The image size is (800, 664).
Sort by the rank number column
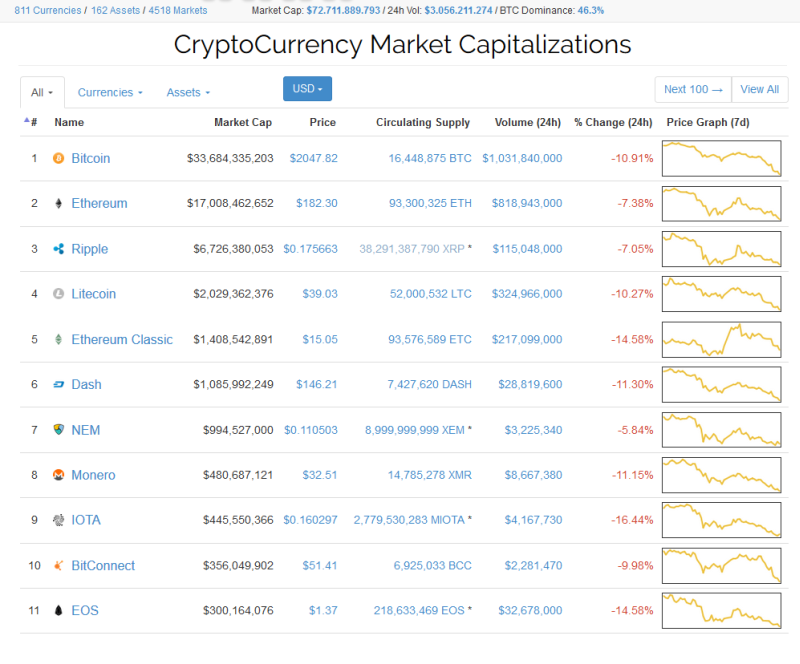[x=33, y=122]
